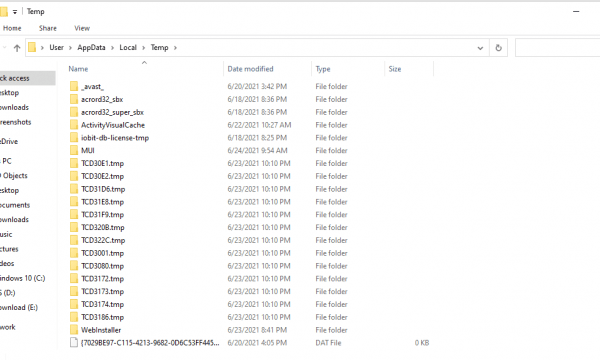The height and width of the screenshot is (360, 600).
Task: Click the date 6/24/2021 9:54 AM
Action: click(x=257, y=150)
